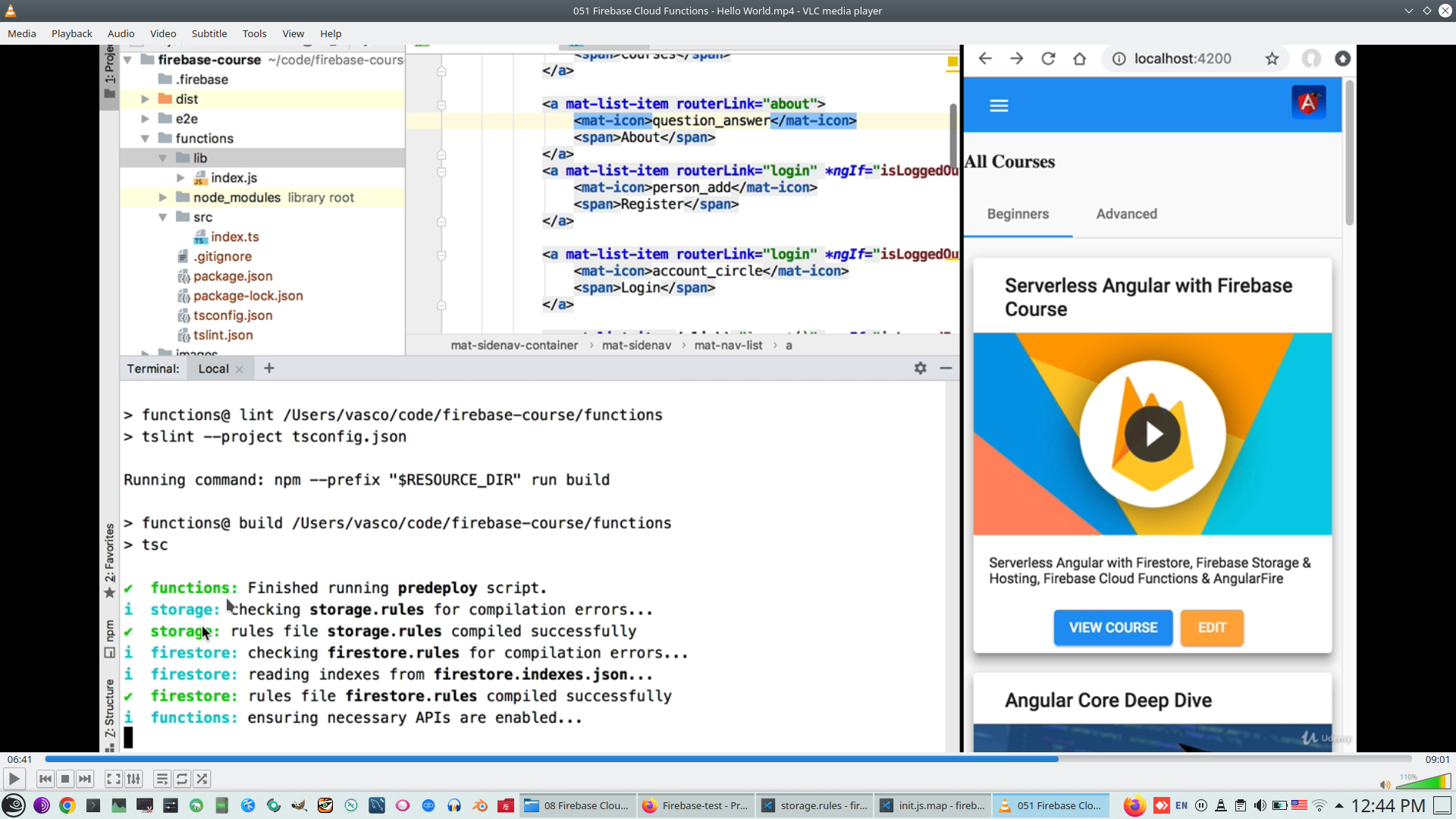Open the Subtitle menu
Screen dimensions: 1456x819
(x=209, y=33)
